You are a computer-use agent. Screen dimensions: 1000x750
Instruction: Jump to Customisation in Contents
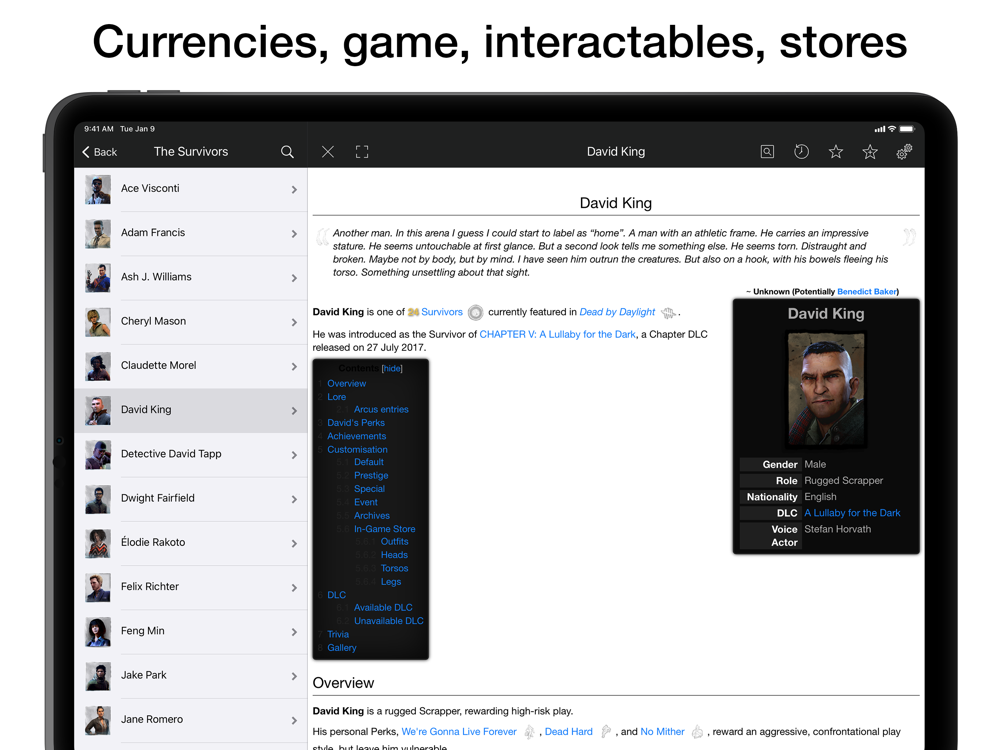(x=357, y=450)
